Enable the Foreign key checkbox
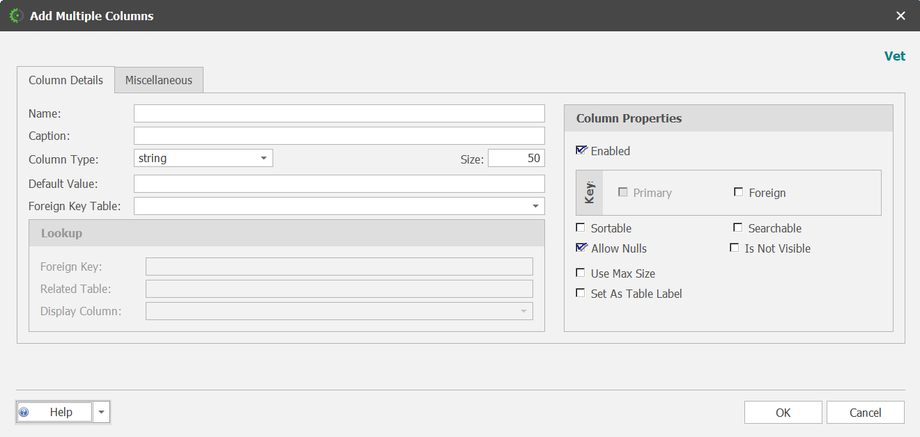The height and width of the screenshot is (437, 920). click(x=739, y=192)
